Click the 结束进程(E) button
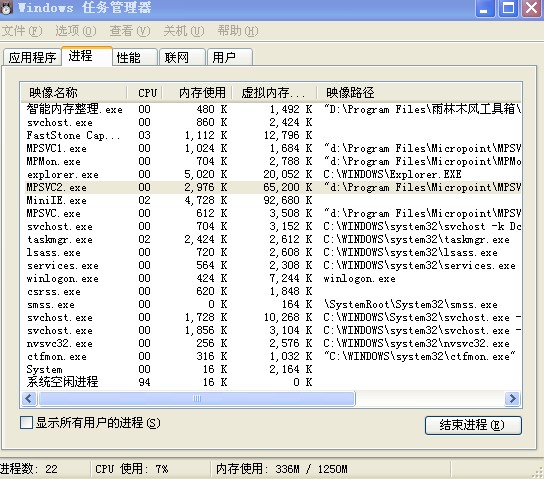Viewport: 544px width, 479px height. pos(473,425)
